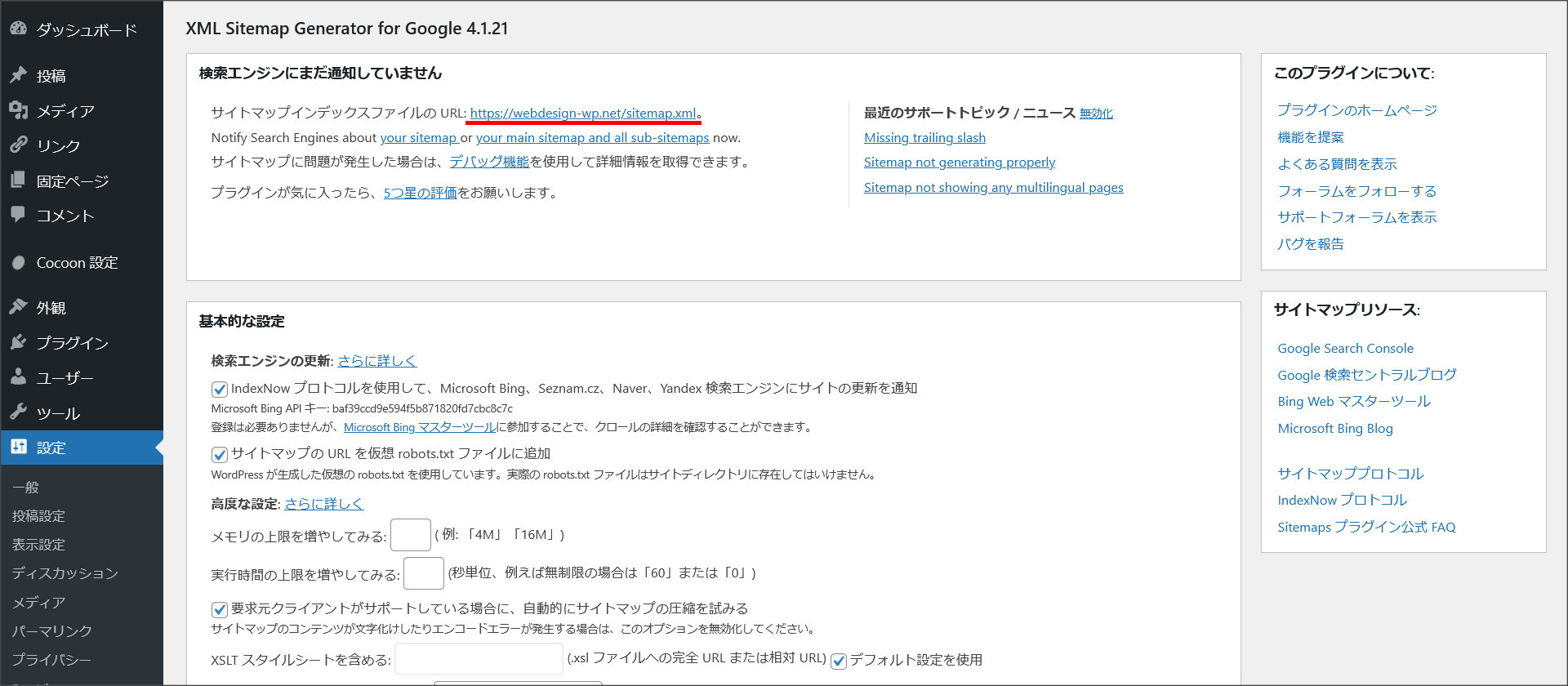Screen dimensions: 1568x686
Task: Open IndexNow プロトコル link
Action: pyautogui.click(x=1342, y=501)
